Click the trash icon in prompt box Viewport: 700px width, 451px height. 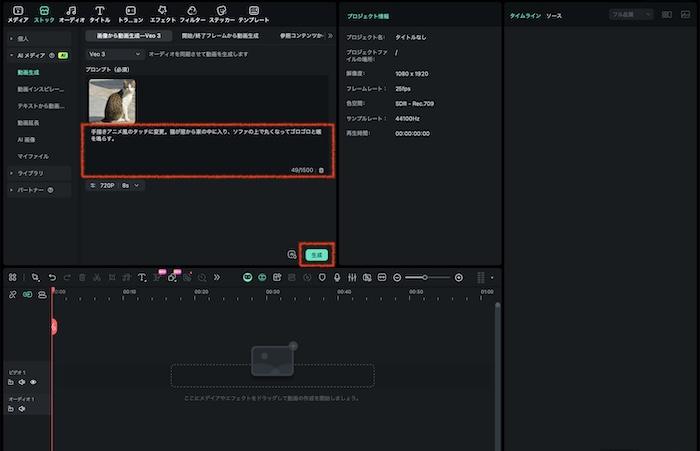click(321, 170)
